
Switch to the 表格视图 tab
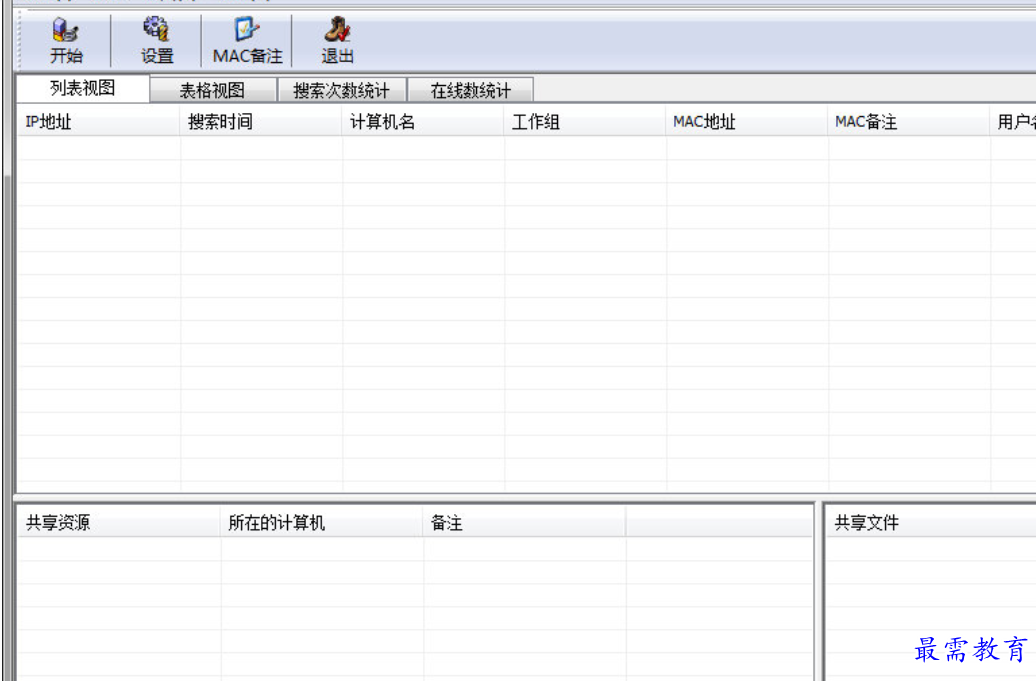tap(212, 90)
